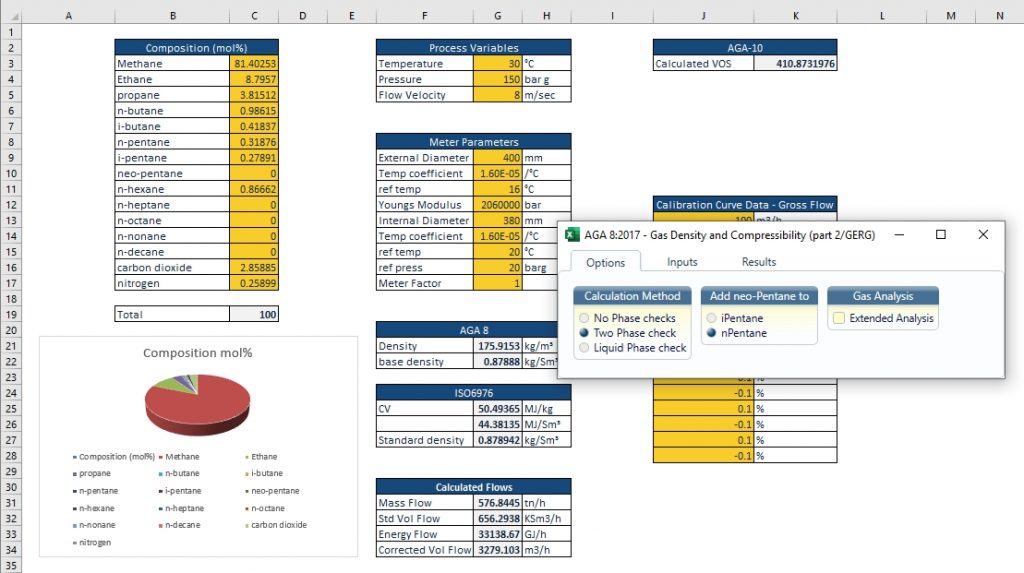The width and height of the screenshot is (1024, 573).
Task: Click the Calculated VOS value 410.8731976
Action: click(x=795, y=63)
